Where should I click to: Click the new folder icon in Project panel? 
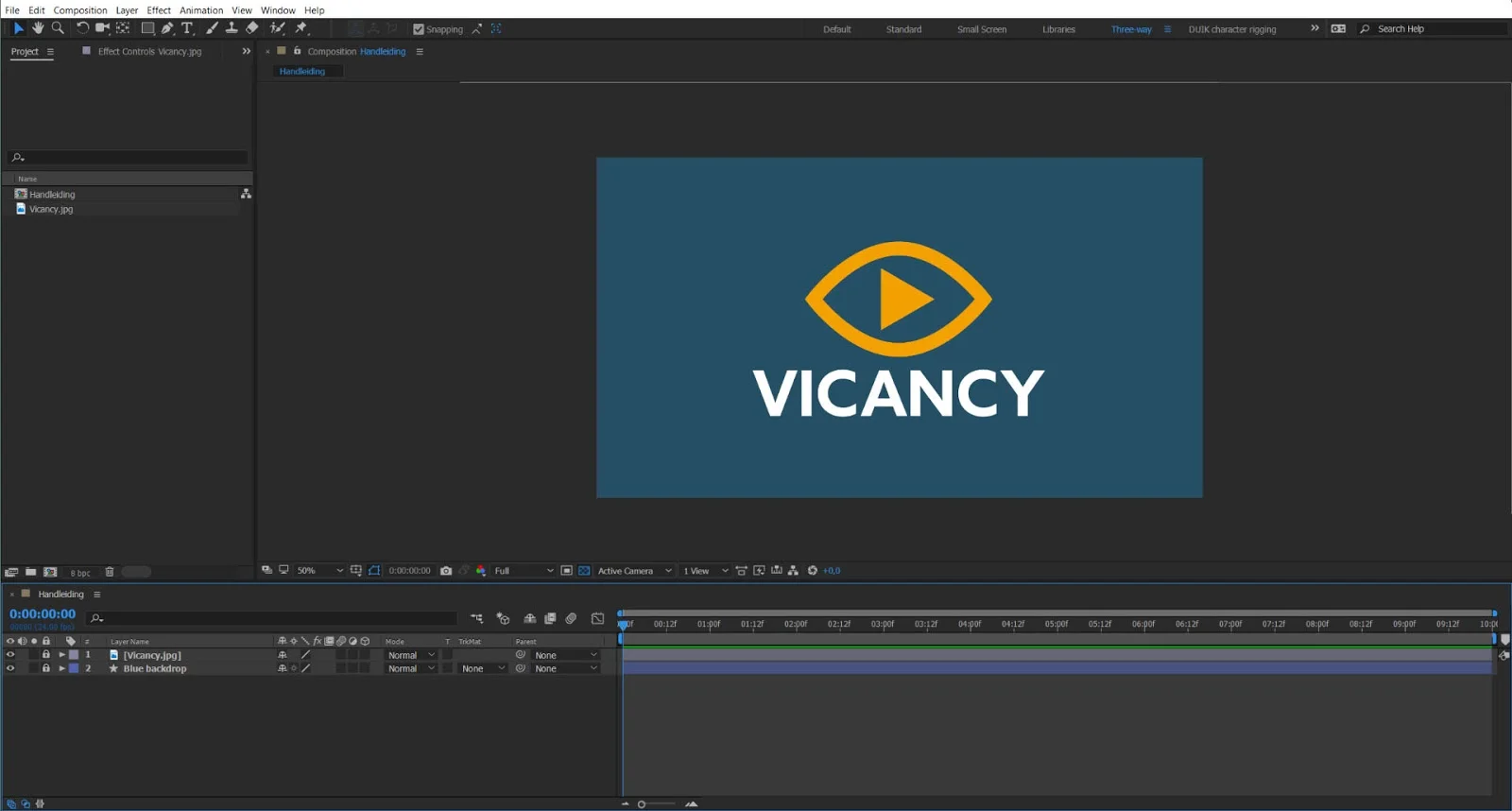tap(31, 572)
